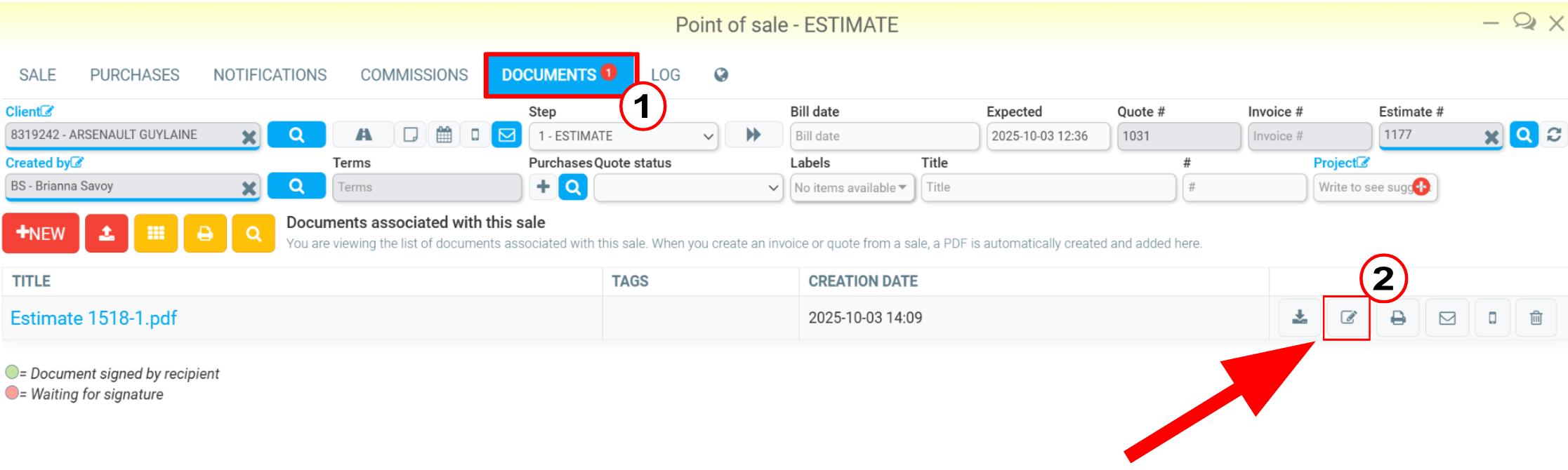Screen dimensions: 1568x470
Task: Open the calendar icon beside client
Action: click(444, 135)
